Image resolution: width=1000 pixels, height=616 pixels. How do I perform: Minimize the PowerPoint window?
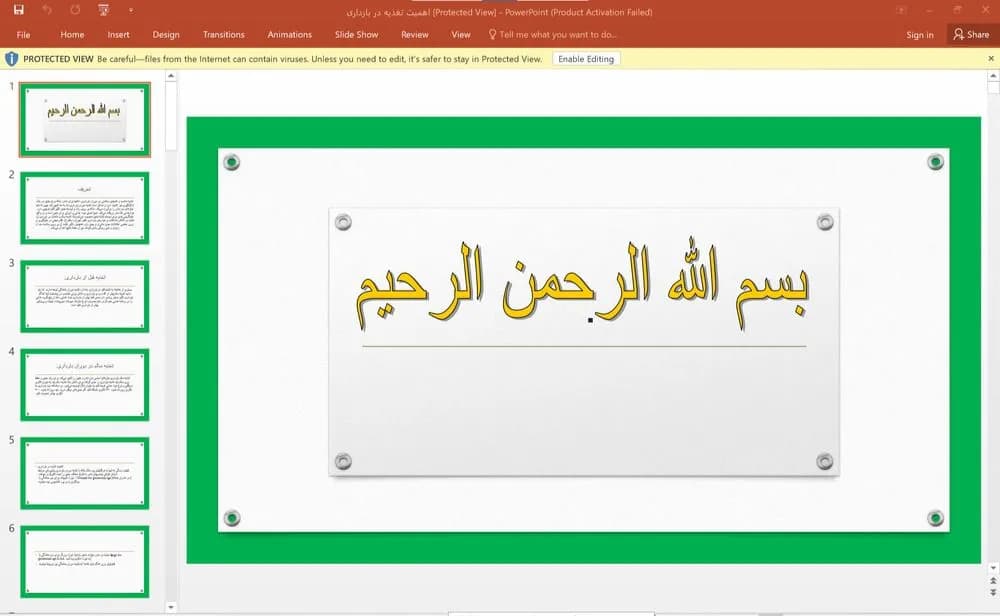(929, 10)
